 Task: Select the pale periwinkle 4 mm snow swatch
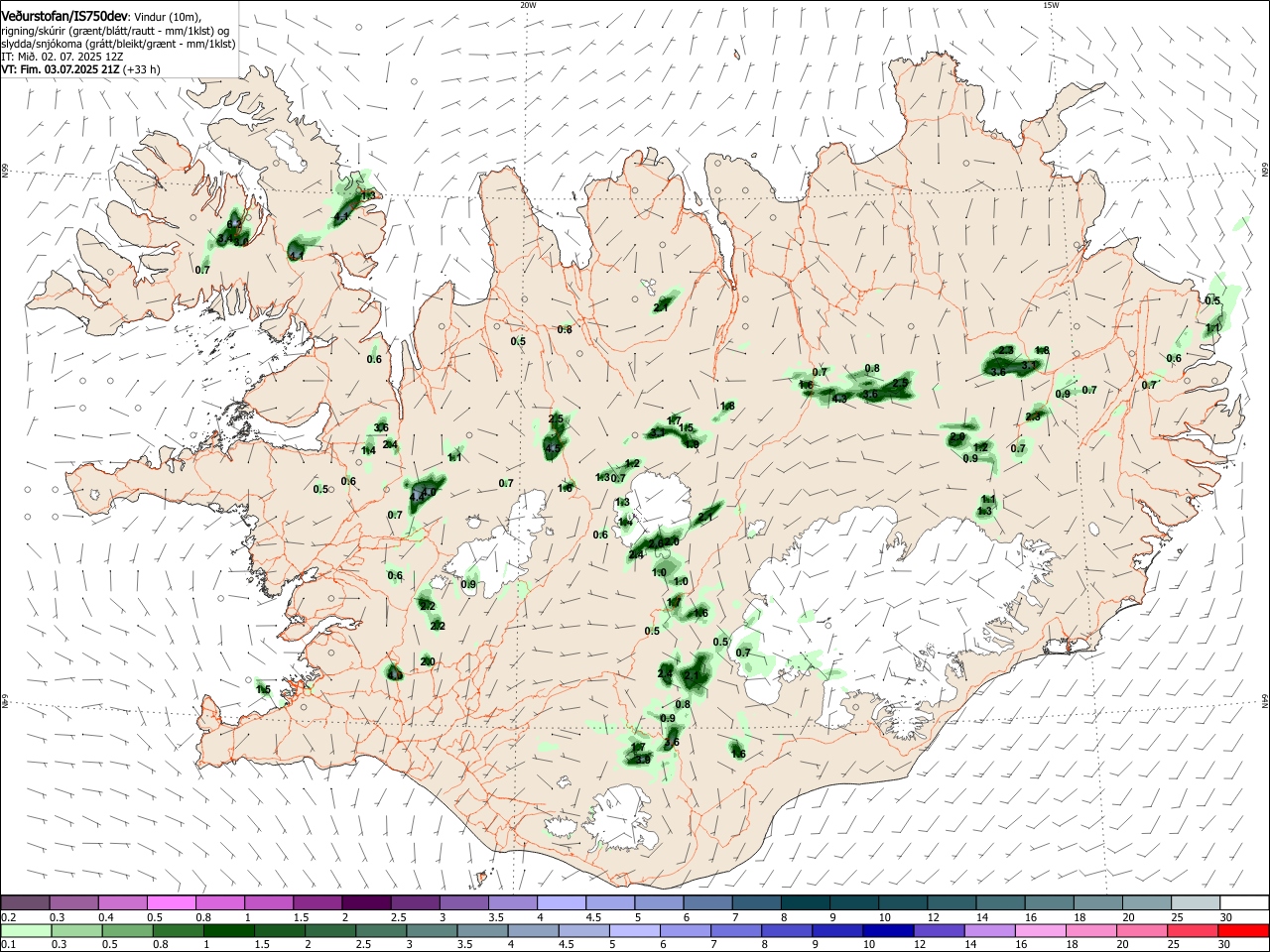click(562, 902)
